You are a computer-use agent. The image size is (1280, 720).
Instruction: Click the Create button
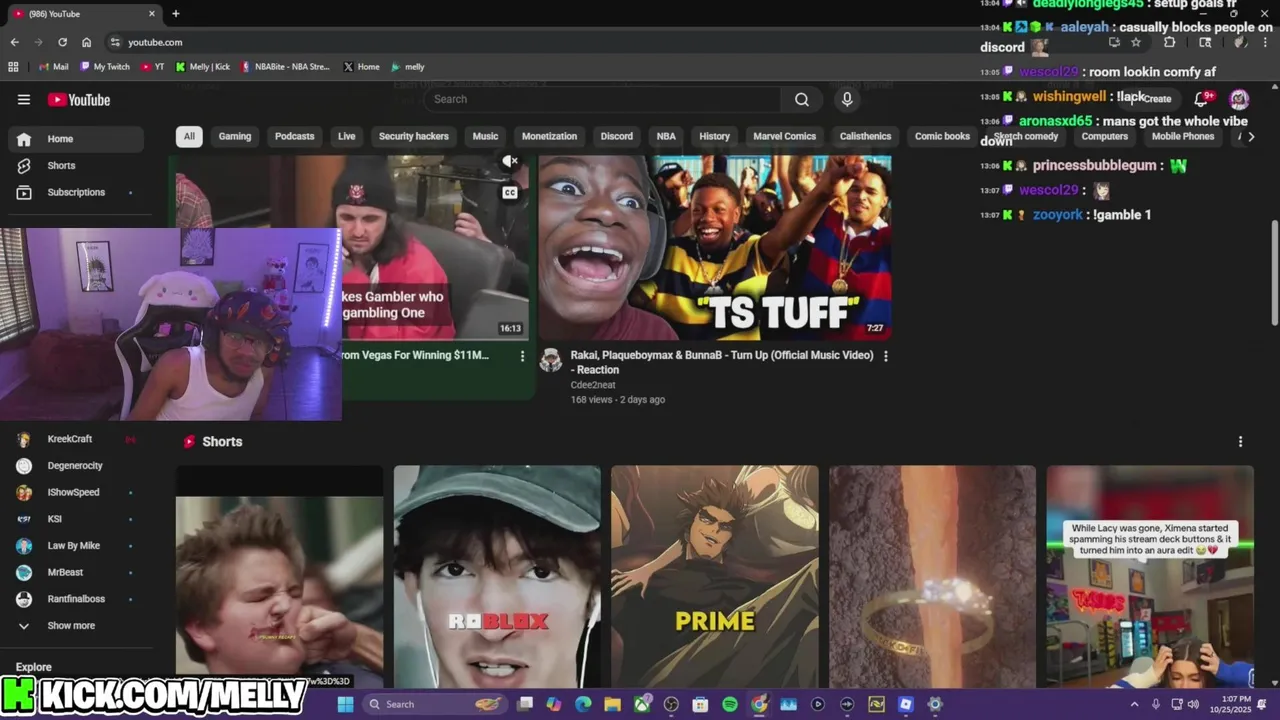1151,99
